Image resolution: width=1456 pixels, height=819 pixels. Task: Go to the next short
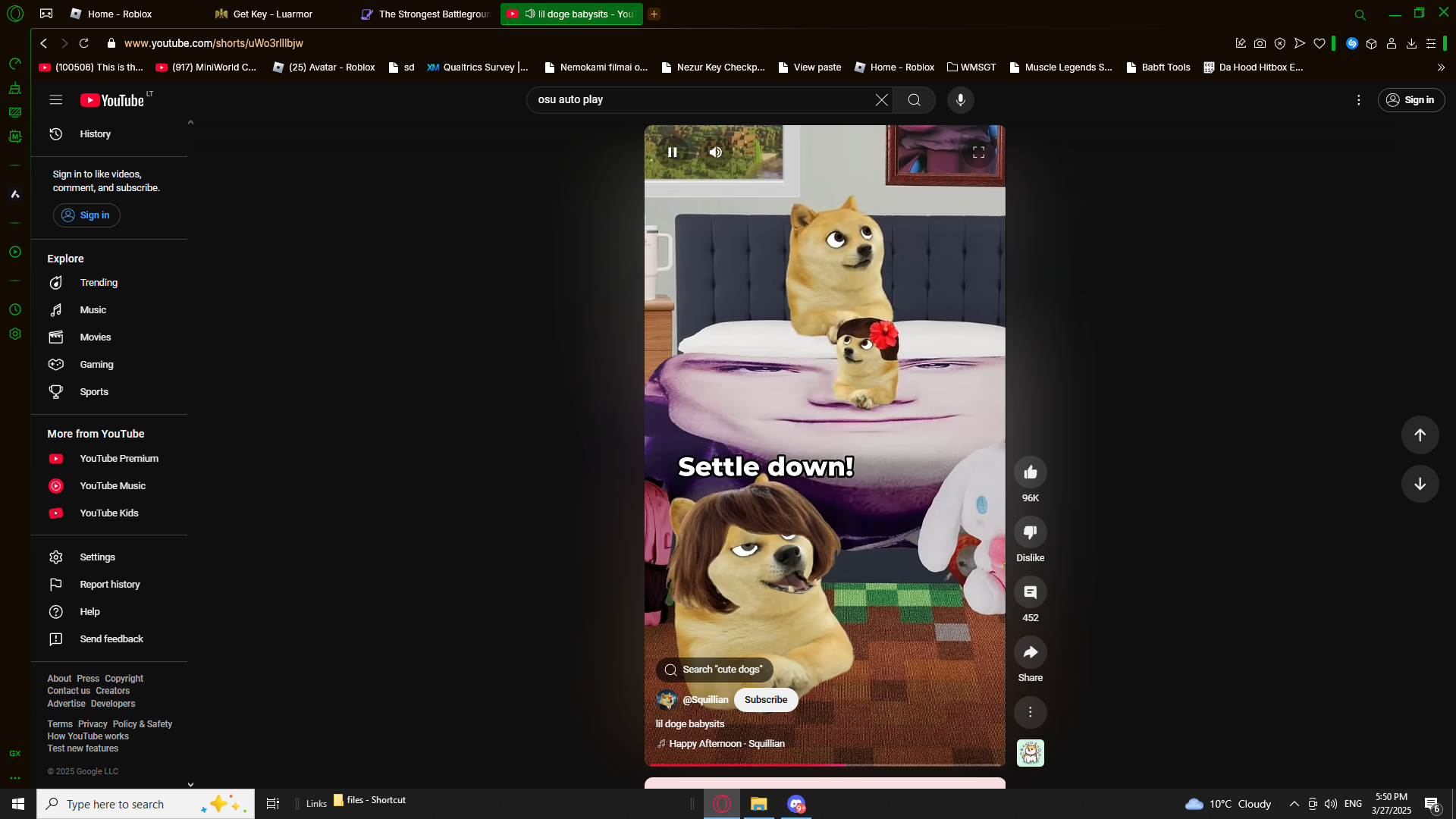[x=1420, y=484]
